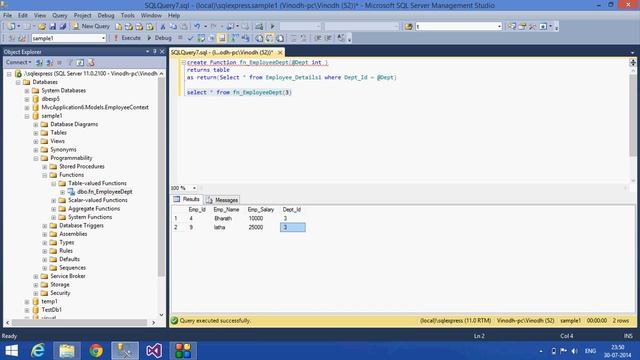Select the Views folder

click(x=57, y=141)
